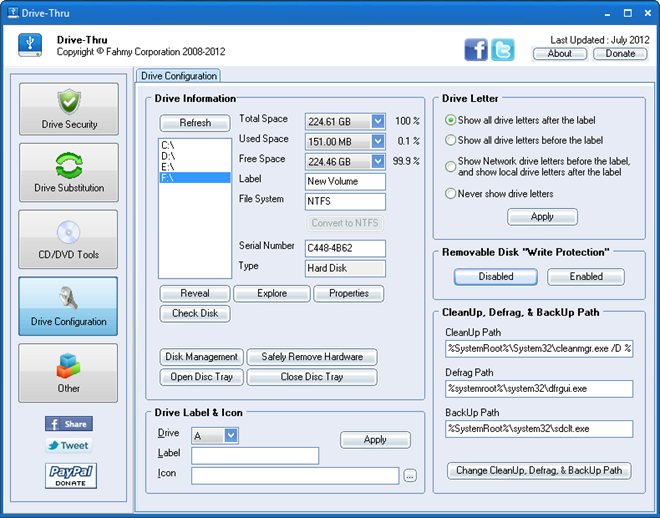
Task: Open the Other tools section
Action: click(x=68, y=373)
